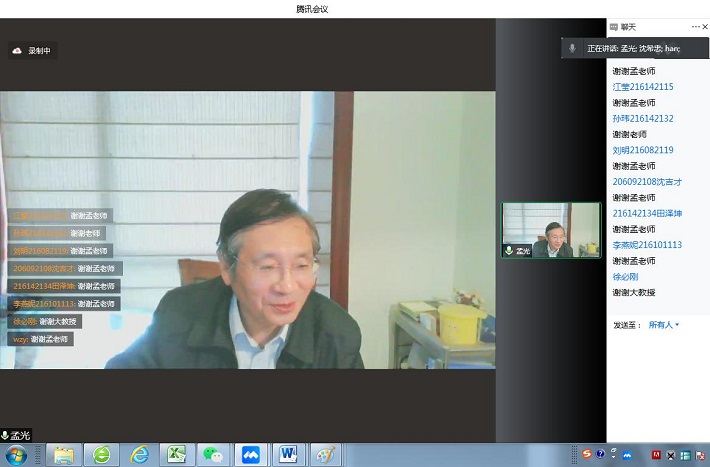Click microphone icon on the video thumbnail
710x467 pixels.
pyautogui.click(x=510, y=251)
